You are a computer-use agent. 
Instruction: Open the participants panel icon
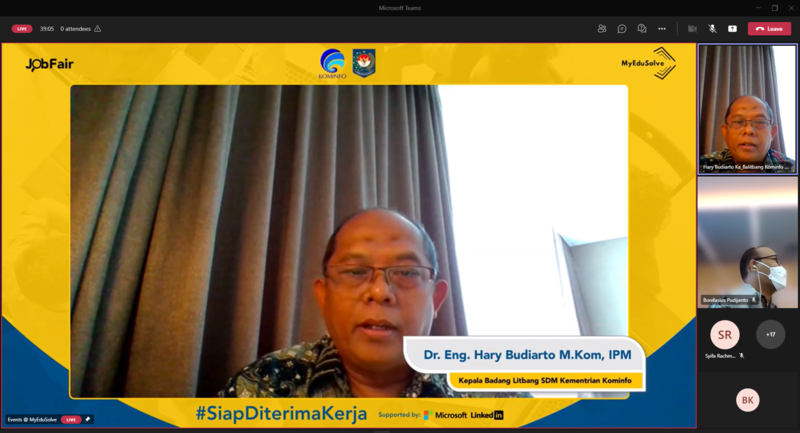tap(602, 29)
